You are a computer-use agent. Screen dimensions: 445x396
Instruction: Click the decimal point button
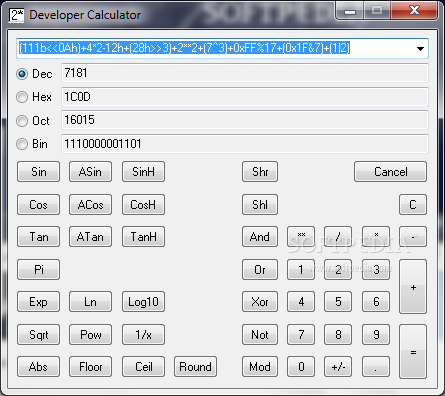376,367
